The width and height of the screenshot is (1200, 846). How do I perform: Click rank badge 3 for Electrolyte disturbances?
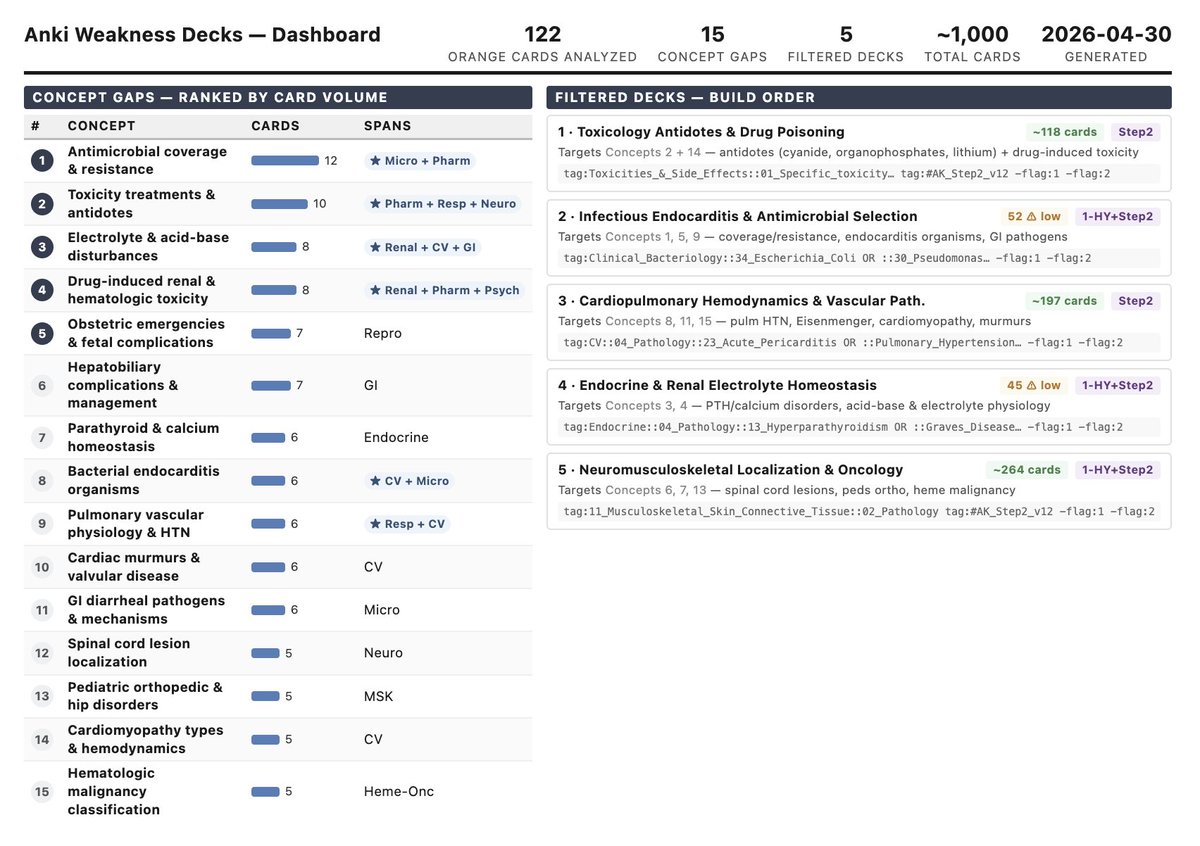point(42,247)
